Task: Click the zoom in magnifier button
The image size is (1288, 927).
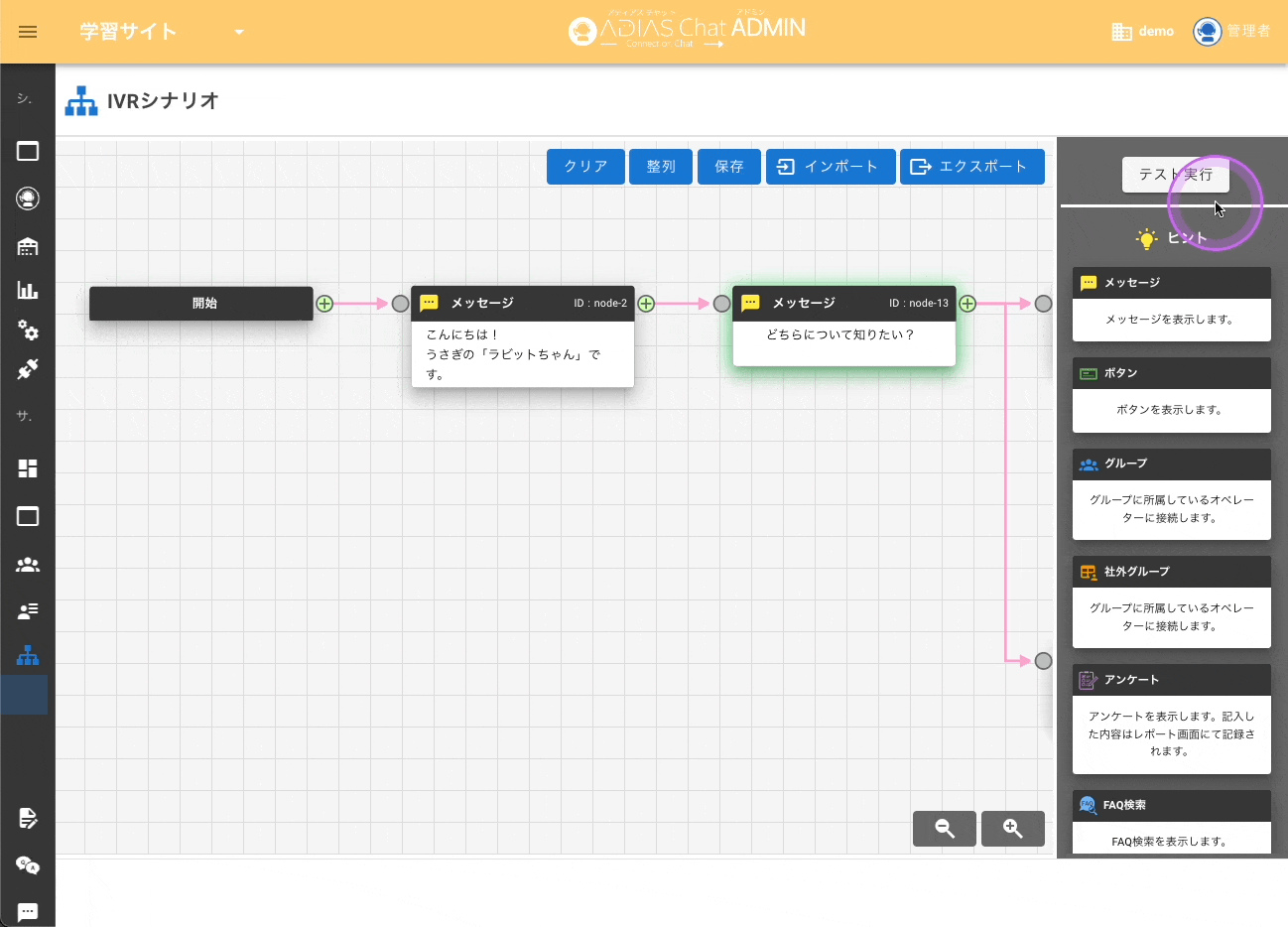Action: tap(1012, 829)
